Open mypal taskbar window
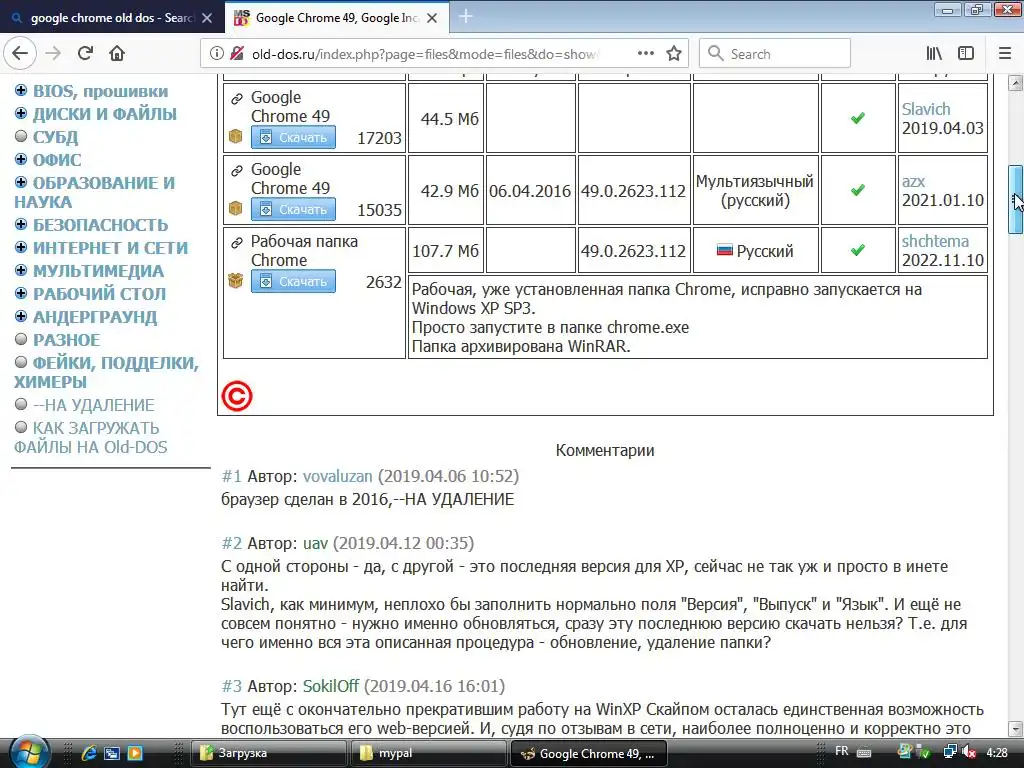Viewport: 1024px width, 768px height. (x=428, y=753)
